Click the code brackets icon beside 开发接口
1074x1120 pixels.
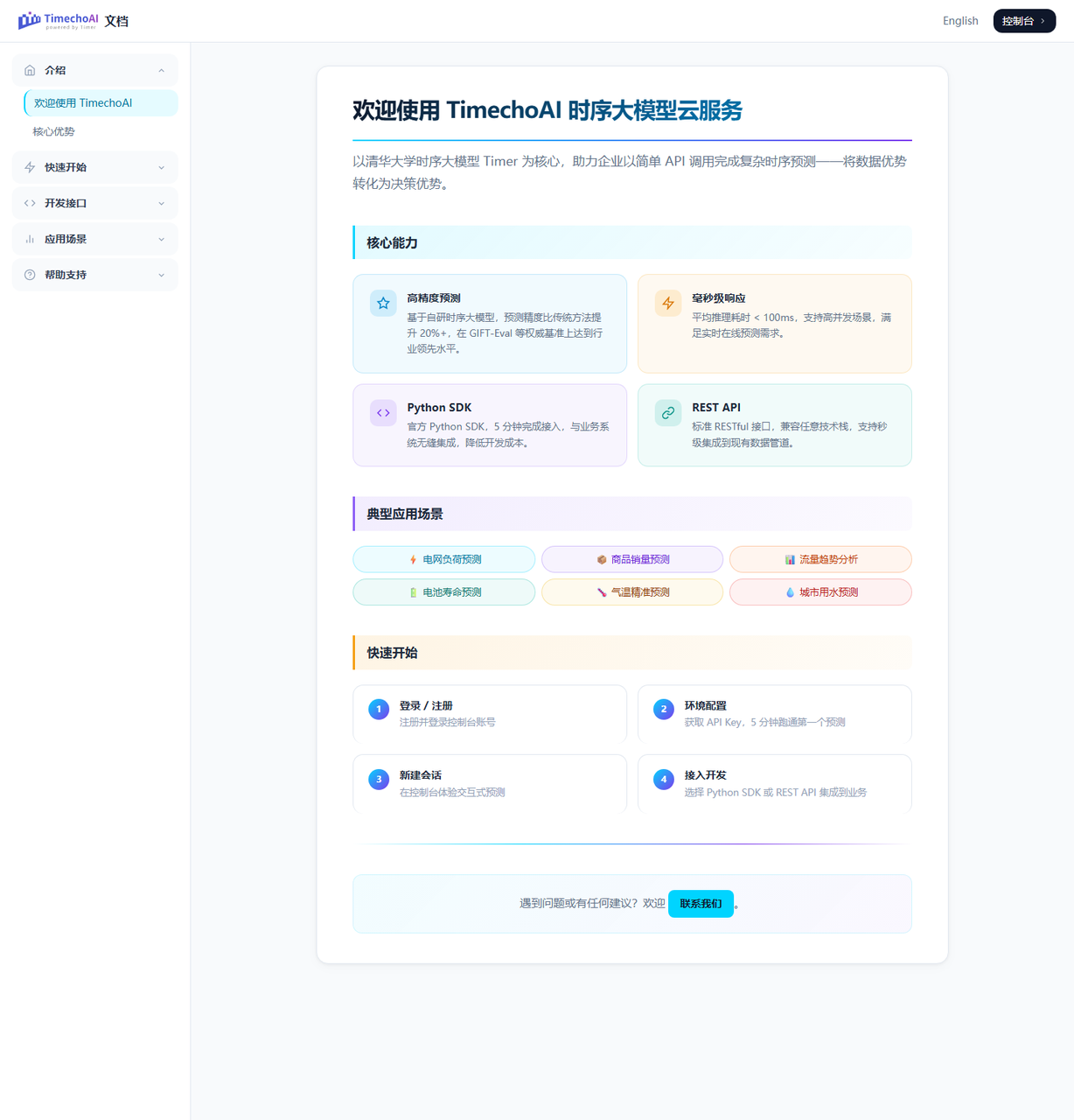[30, 203]
